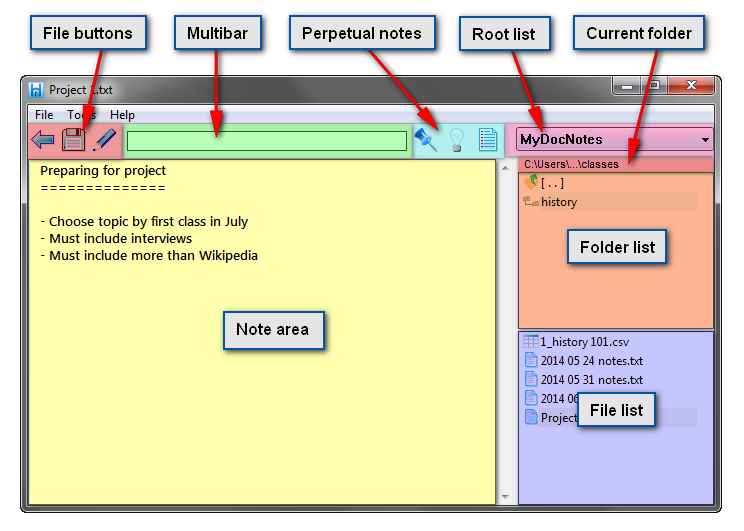Open the Tools menu
744x531 pixels.
pyautogui.click(x=81, y=115)
